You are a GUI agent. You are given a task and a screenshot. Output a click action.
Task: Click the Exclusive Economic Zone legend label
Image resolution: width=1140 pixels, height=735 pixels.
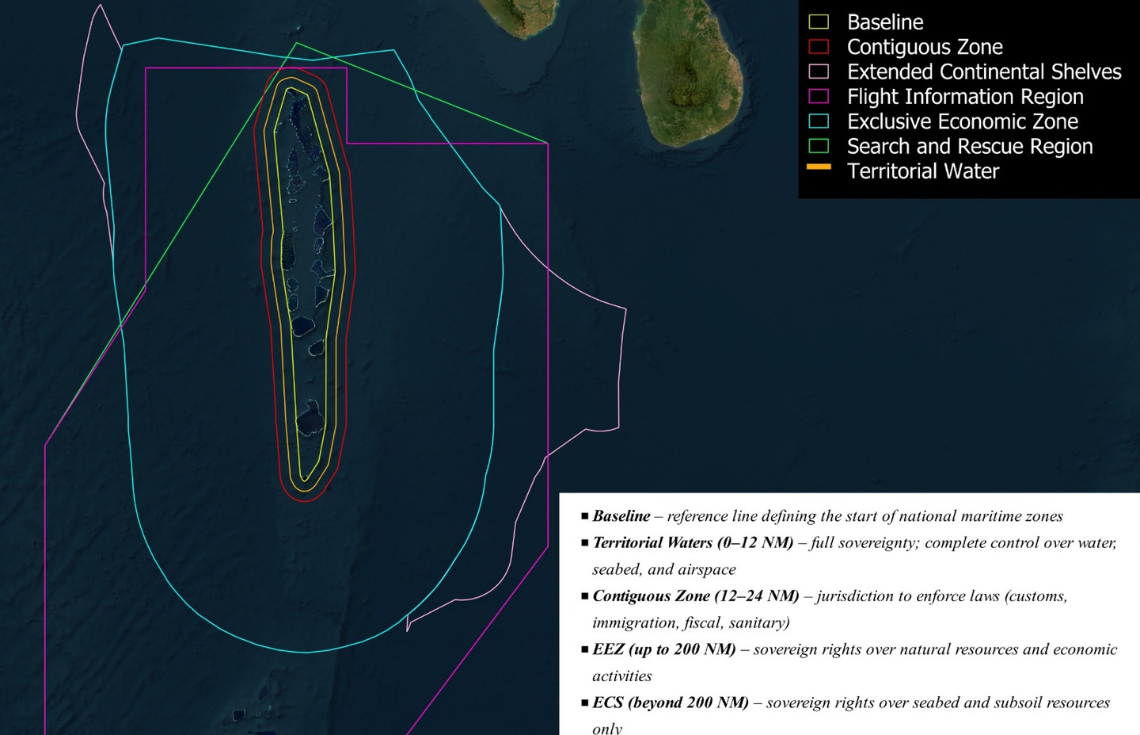(962, 122)
